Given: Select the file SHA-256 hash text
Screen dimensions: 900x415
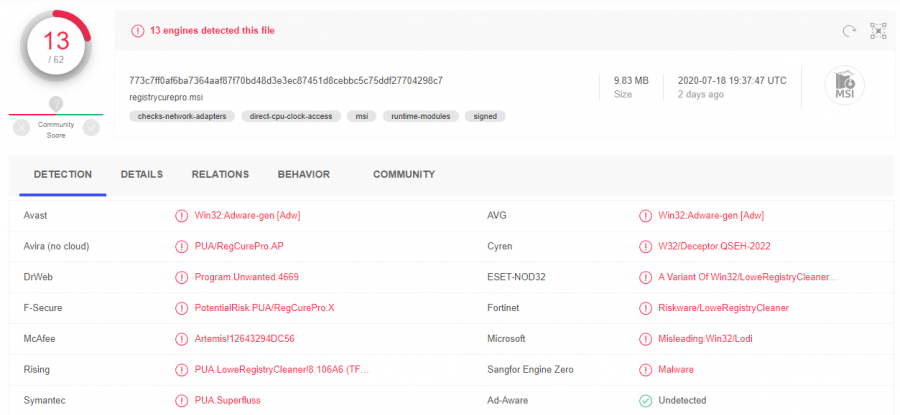Looking at the screenshot, I should (x=286, y=80).
